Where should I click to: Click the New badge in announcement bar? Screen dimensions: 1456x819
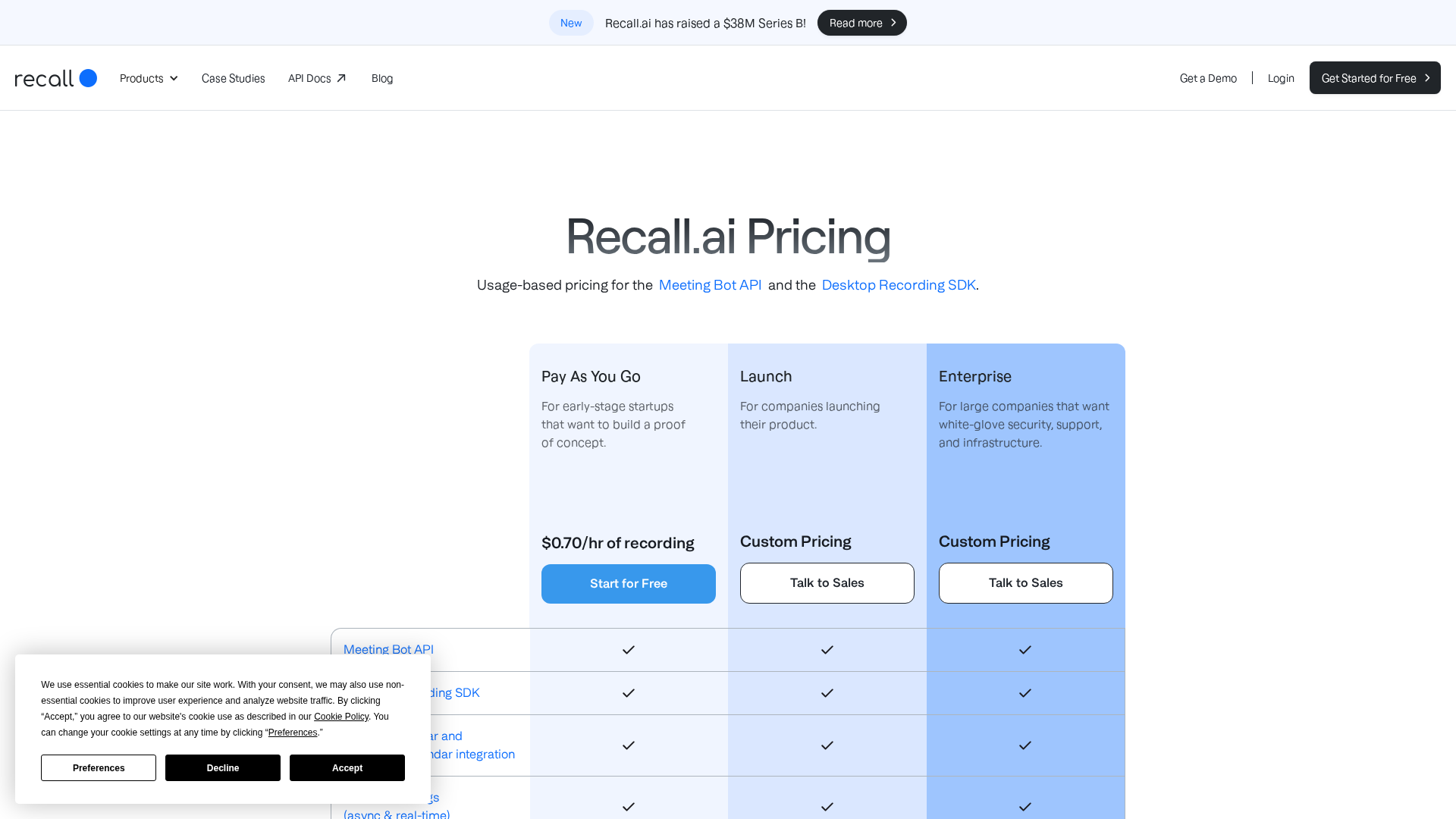[571, 23]
